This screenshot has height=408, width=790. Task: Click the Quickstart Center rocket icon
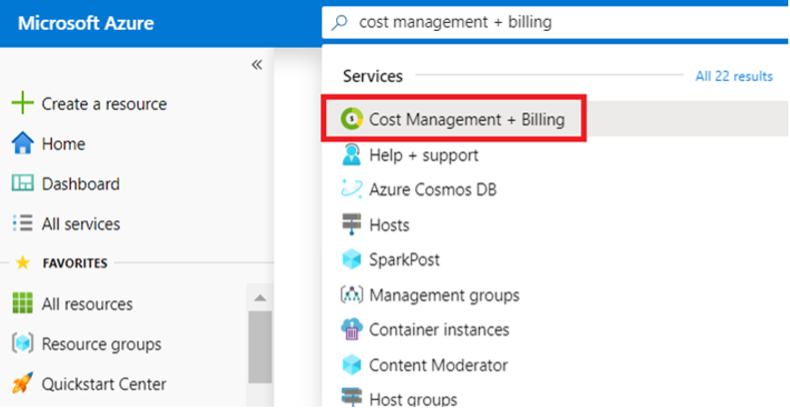22,384
